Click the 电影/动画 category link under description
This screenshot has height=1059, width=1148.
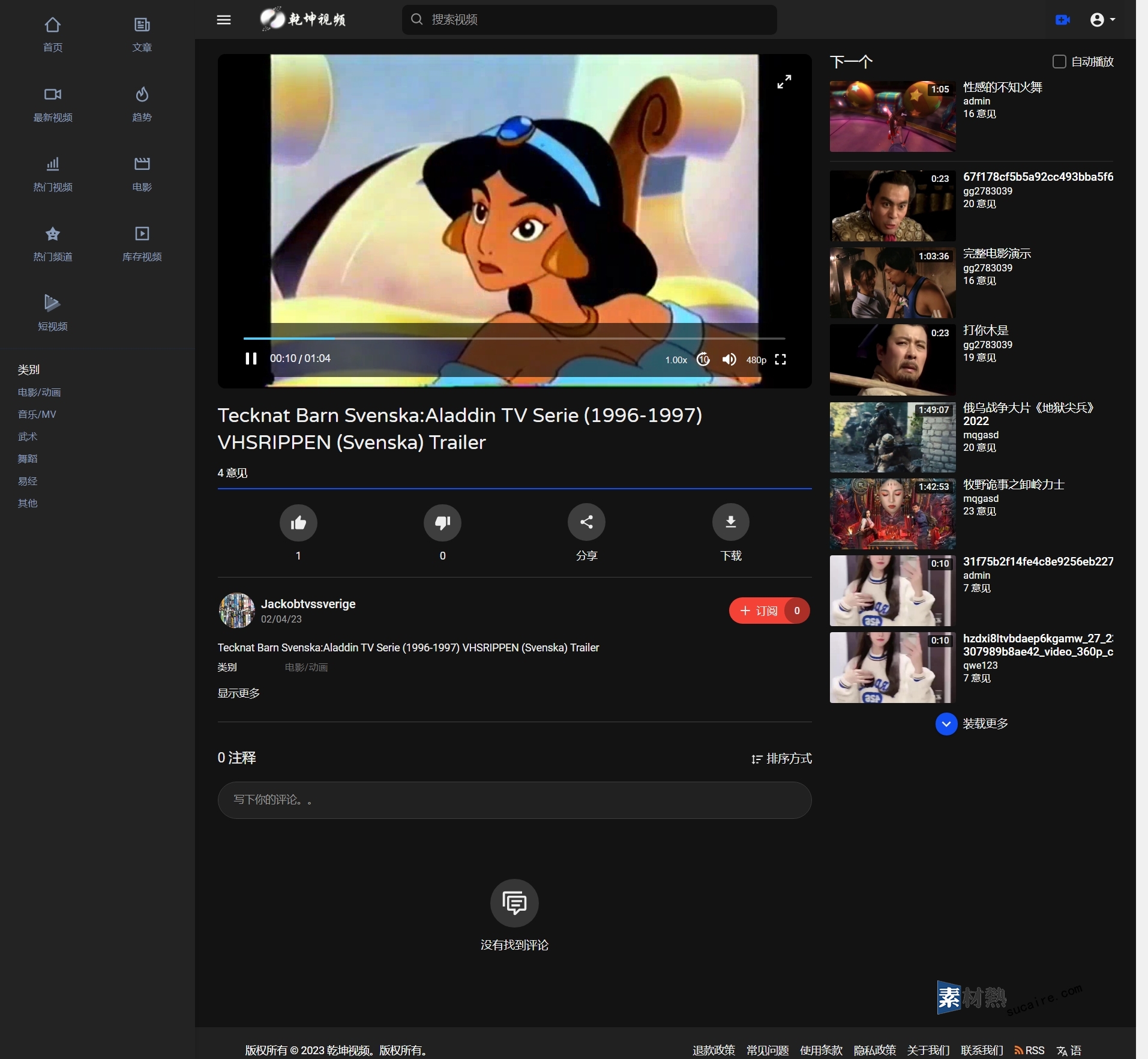(x=306, y=667)
